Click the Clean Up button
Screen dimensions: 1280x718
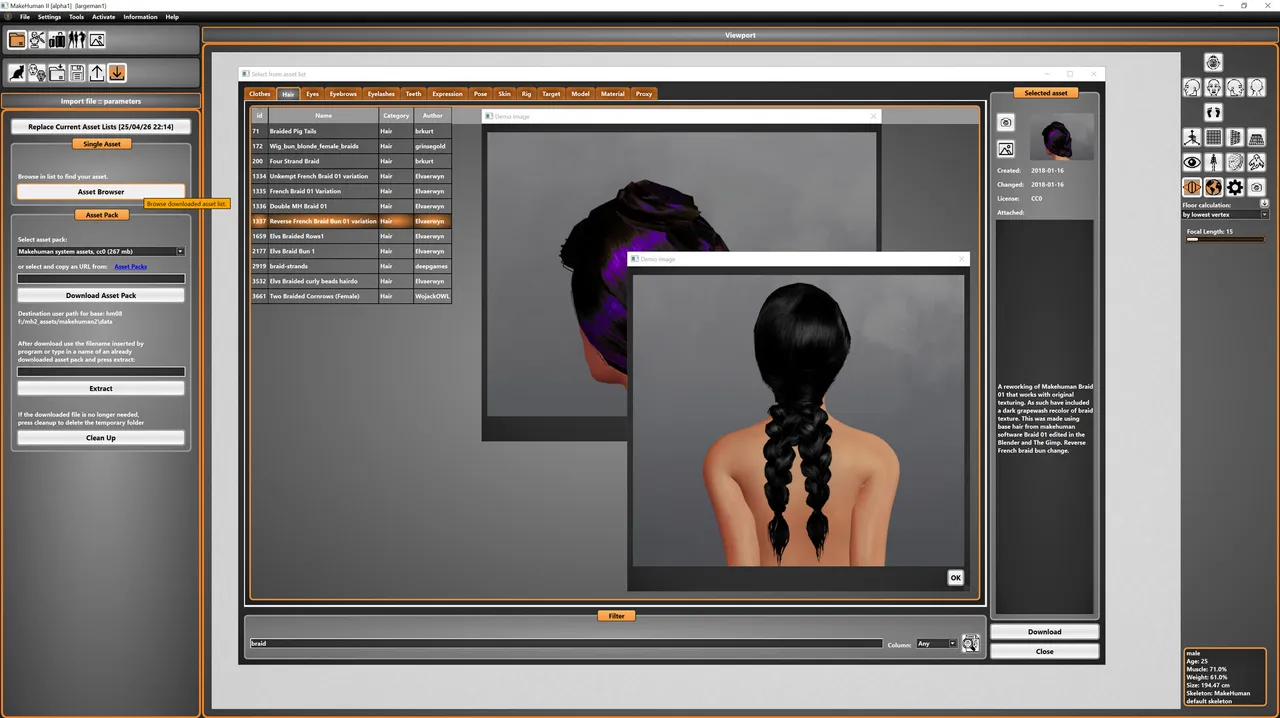click(x=101, y=437)
